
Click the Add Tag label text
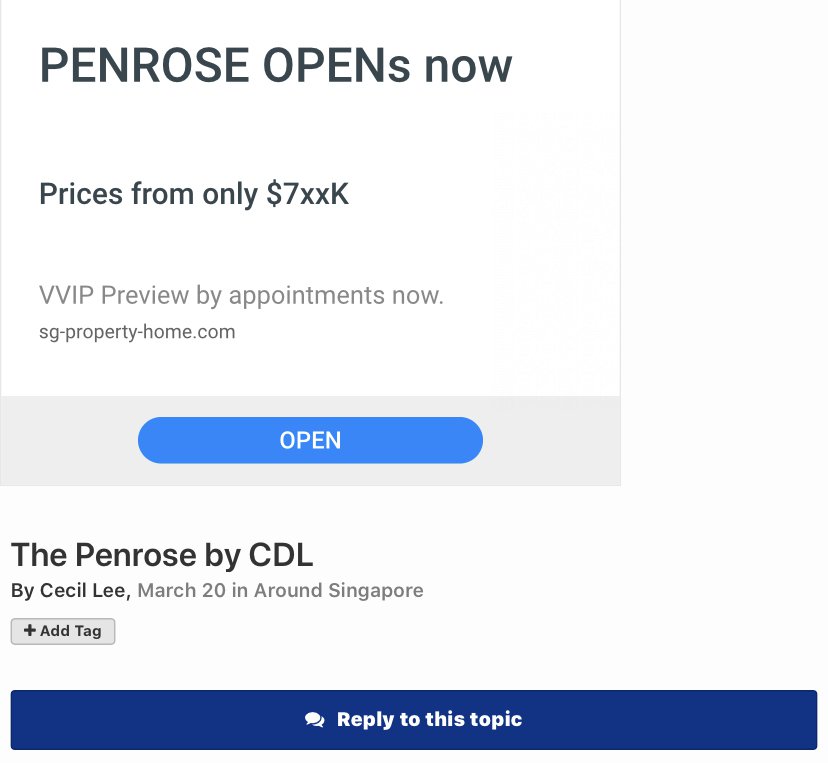[71, 631]
